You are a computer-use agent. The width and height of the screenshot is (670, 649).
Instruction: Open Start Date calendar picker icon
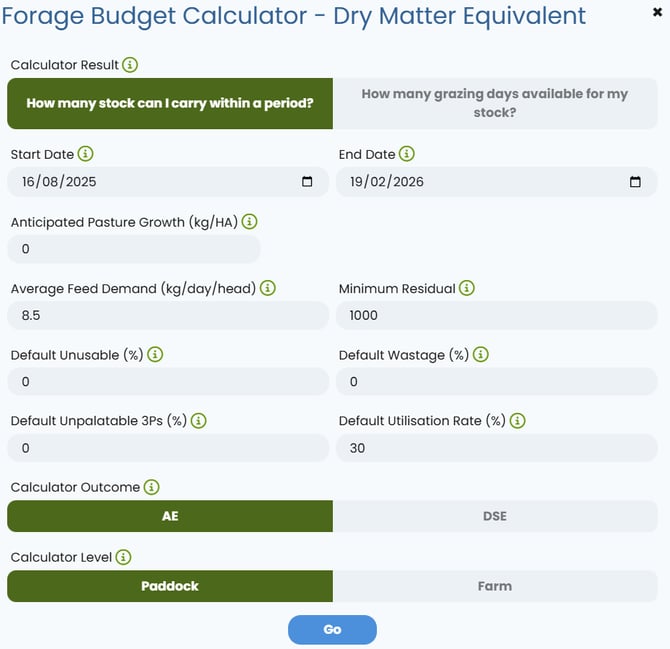[307, 182]
